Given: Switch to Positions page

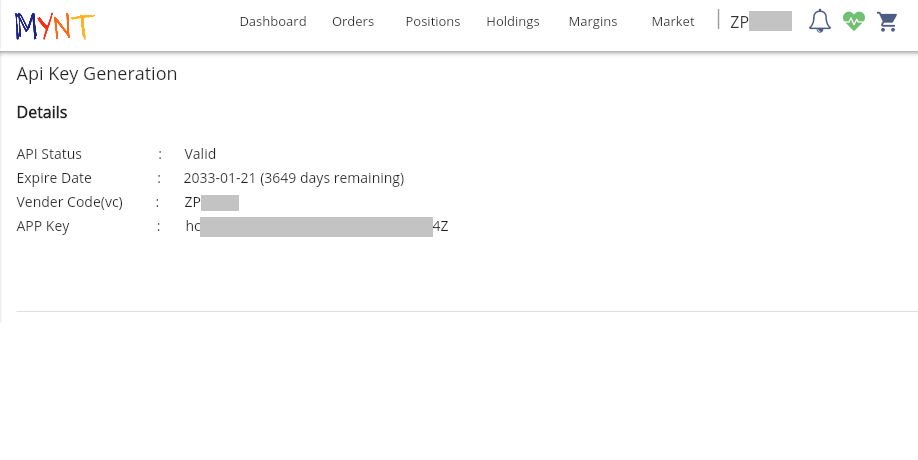Looking at the screenshot, I should click(x=433, y=21).
